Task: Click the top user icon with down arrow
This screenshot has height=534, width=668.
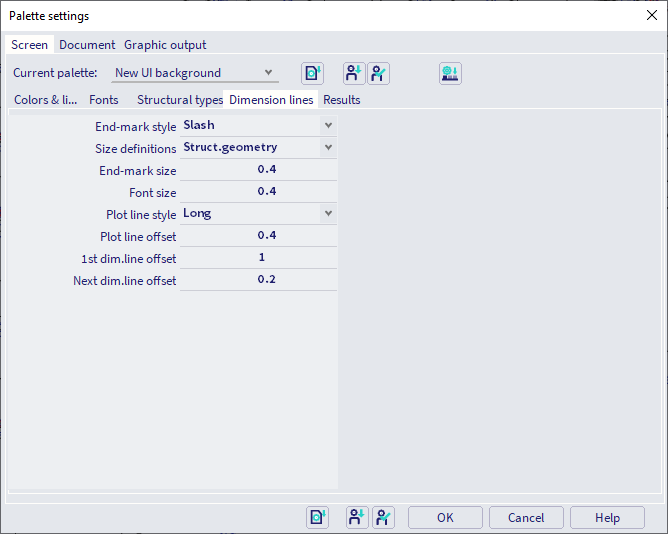Action: click(354, 73)
